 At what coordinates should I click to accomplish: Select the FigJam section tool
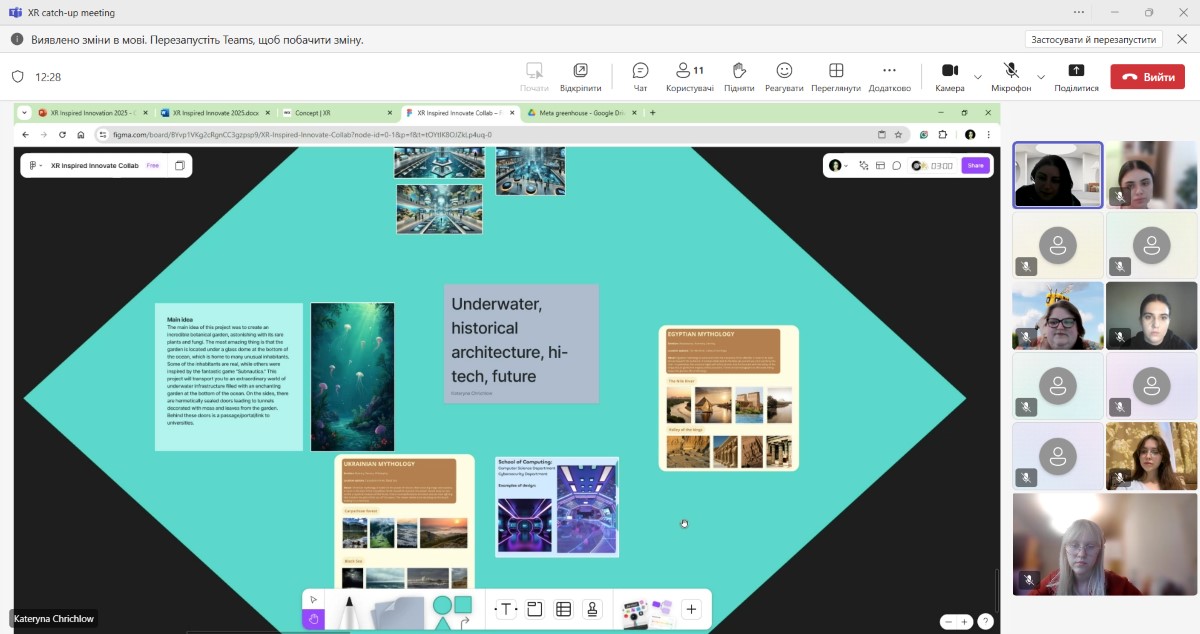534,609
